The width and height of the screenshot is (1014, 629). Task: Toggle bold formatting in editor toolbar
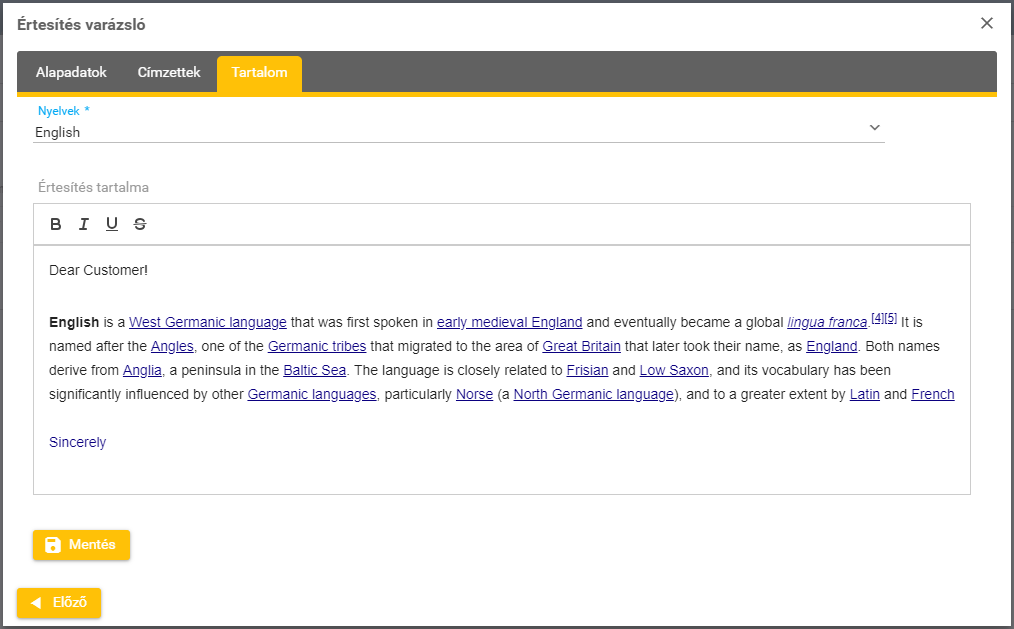(x=56, y=224)
